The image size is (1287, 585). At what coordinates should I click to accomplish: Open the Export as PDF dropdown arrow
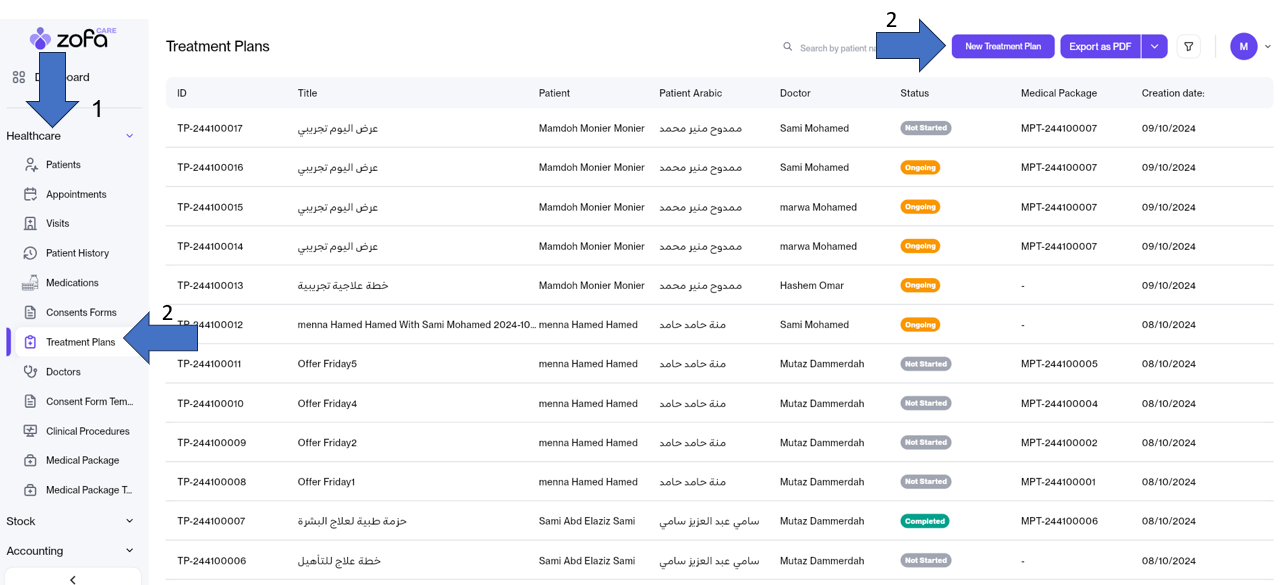pyautogui.click(x=1154, y=47)
